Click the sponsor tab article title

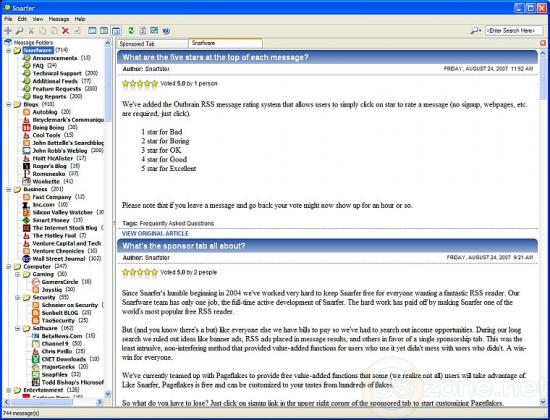click(183, 246)
